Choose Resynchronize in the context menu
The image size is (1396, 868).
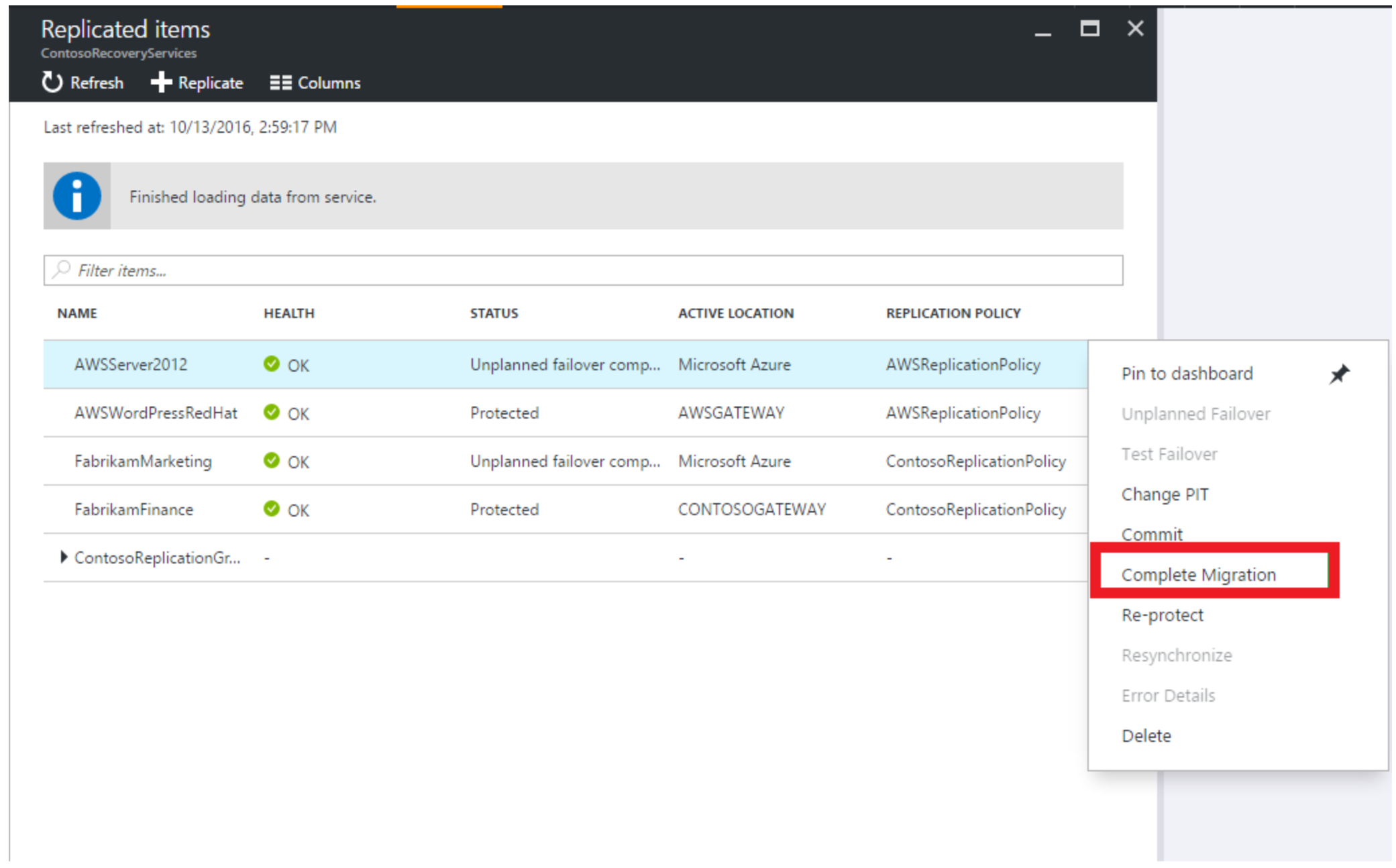click(x=1177, y=655)
